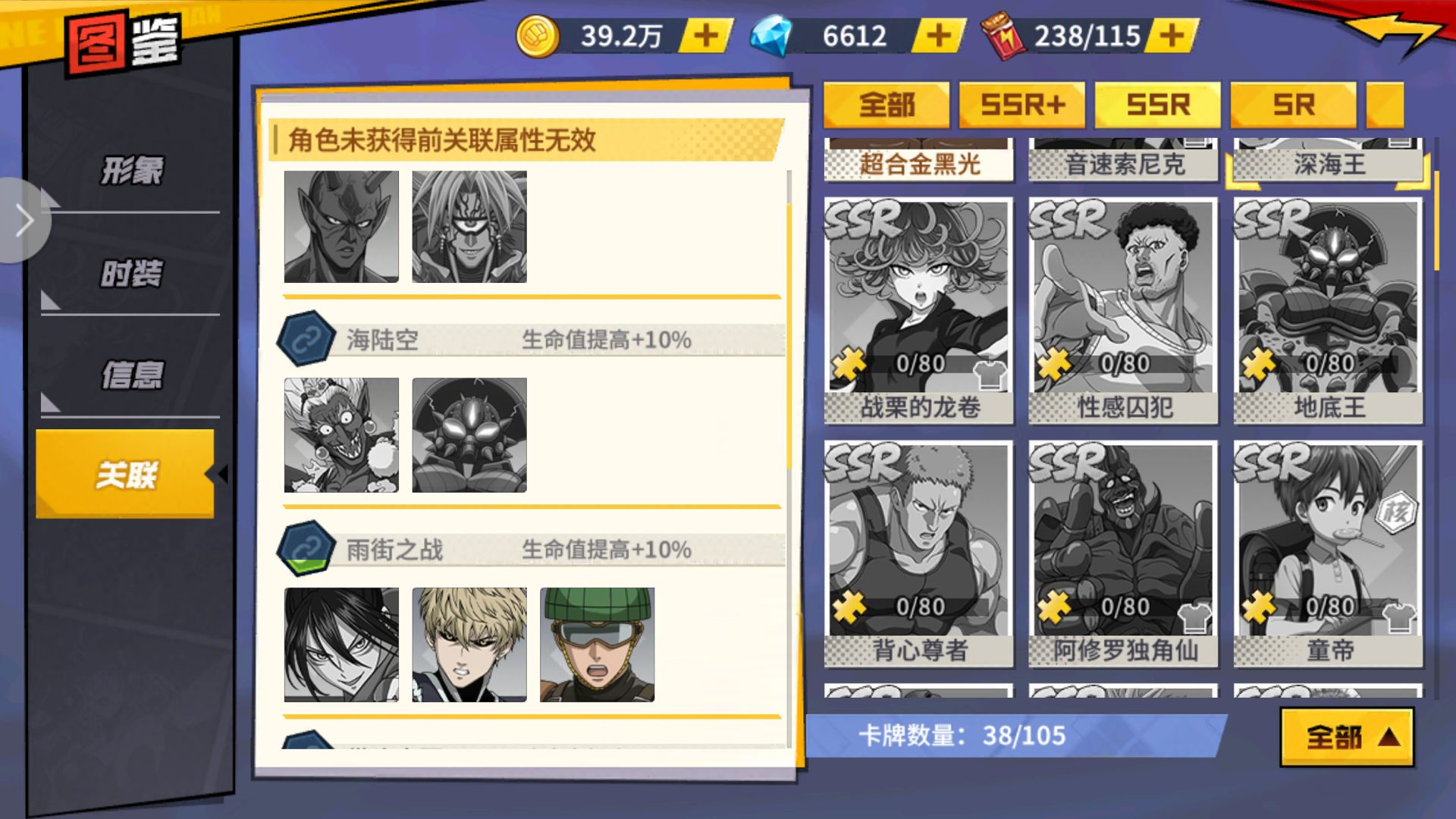This screenshot has width=1456, height=819.
Task: Tap the plus next to gold coins
Action: tap(706, 35)
